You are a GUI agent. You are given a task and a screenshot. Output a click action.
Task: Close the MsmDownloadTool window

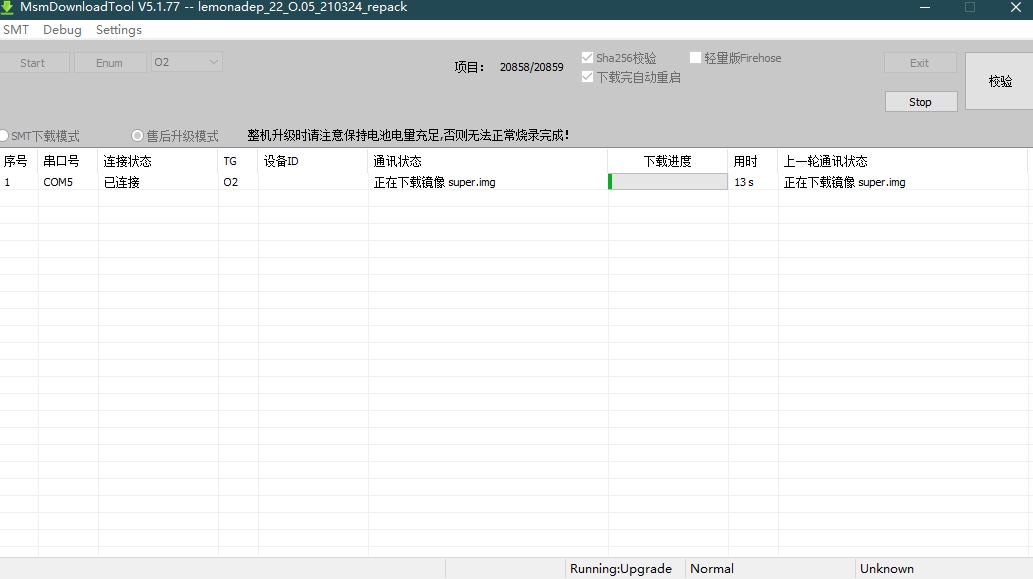click(x=1015, y=7)
